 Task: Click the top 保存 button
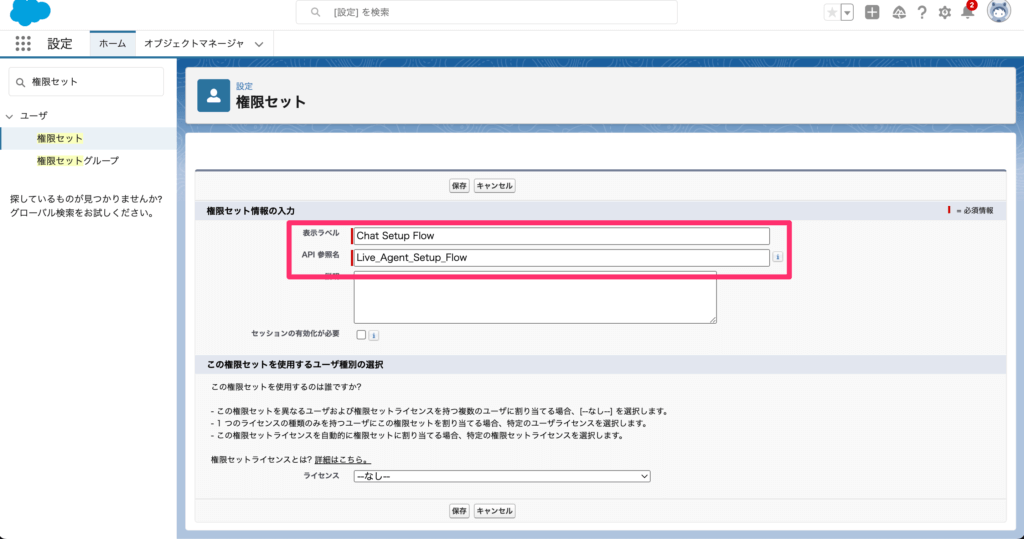pos(459,185)
